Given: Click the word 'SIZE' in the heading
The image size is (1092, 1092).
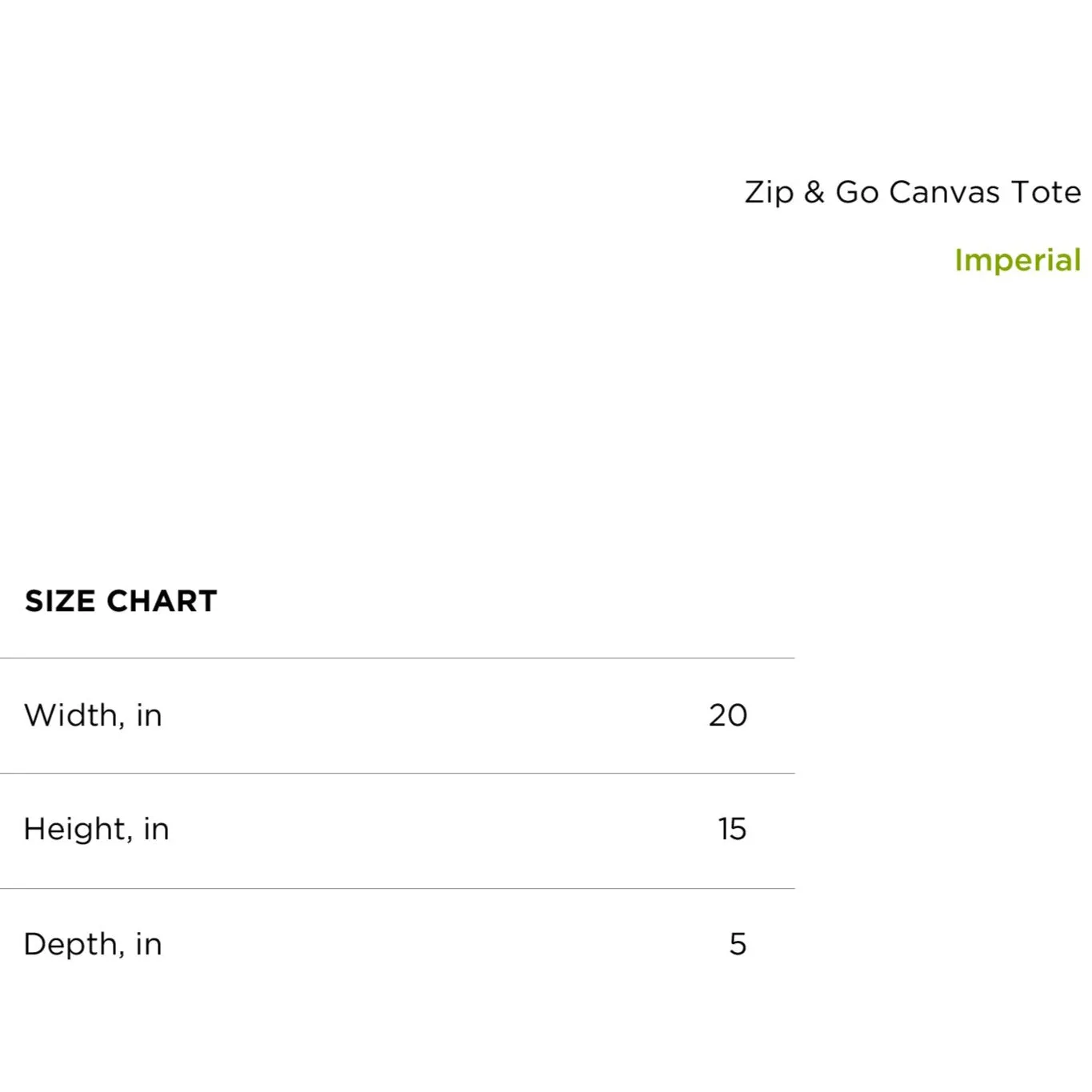Looking at the screenshot, I should [x=61, y=601].
